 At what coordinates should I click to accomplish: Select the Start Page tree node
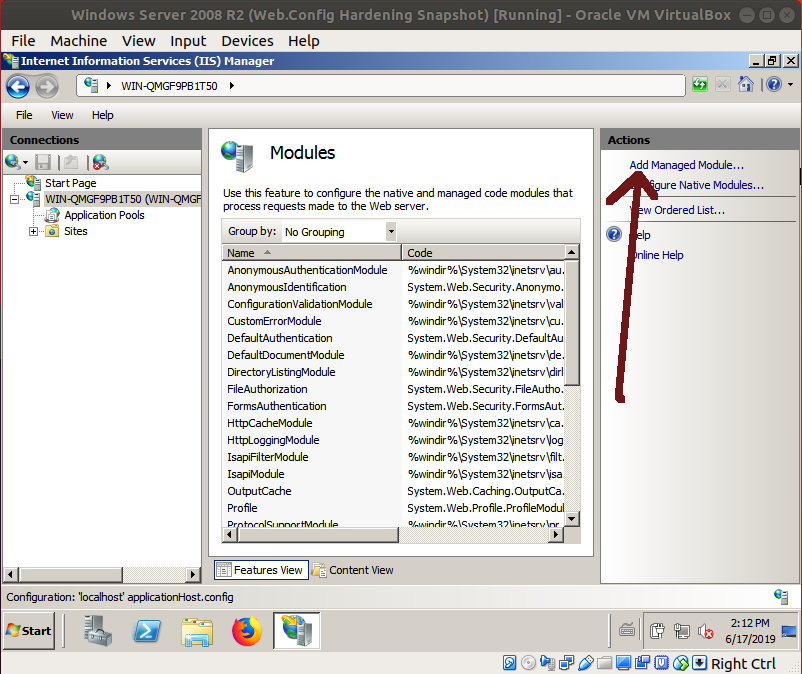point(71,183)
